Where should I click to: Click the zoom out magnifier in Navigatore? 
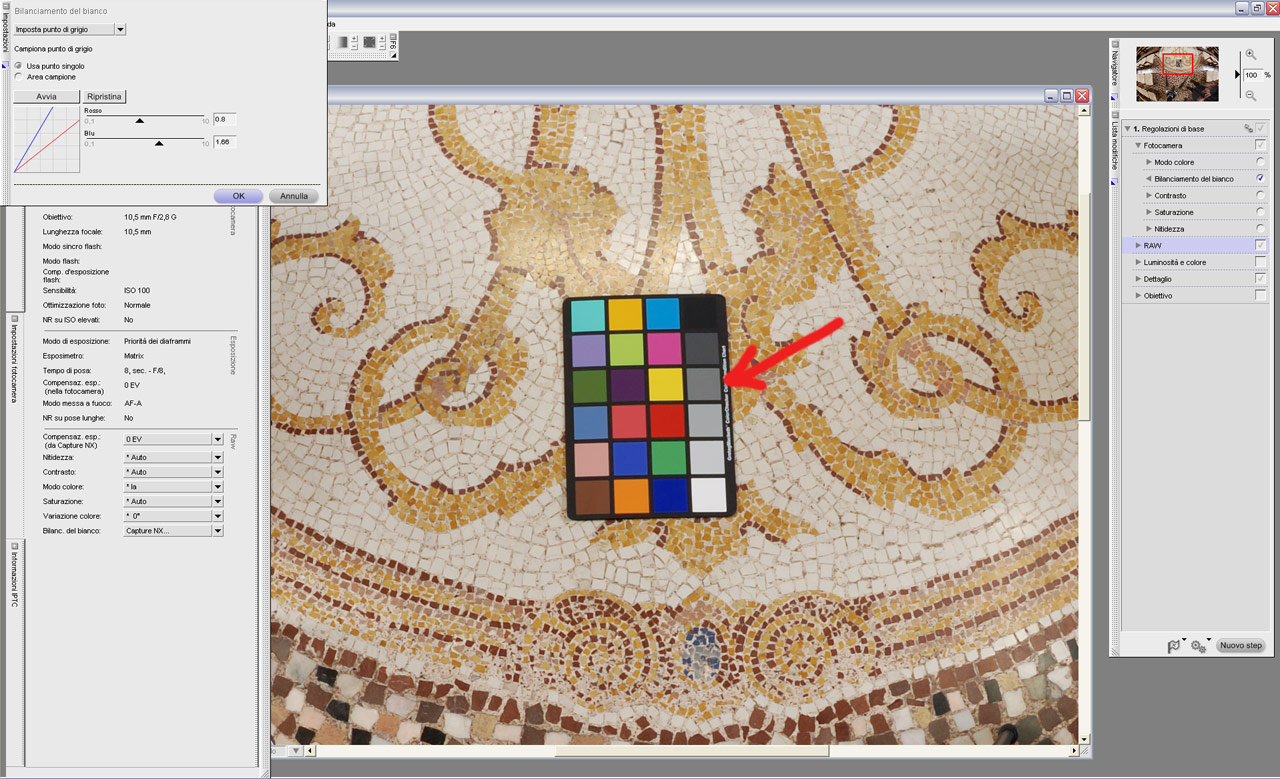tap(1251, 95)
